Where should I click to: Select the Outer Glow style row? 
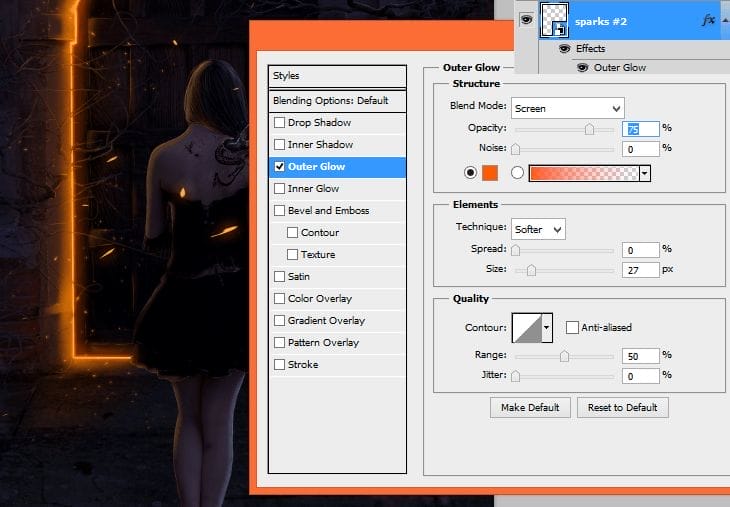pos(337,167)
